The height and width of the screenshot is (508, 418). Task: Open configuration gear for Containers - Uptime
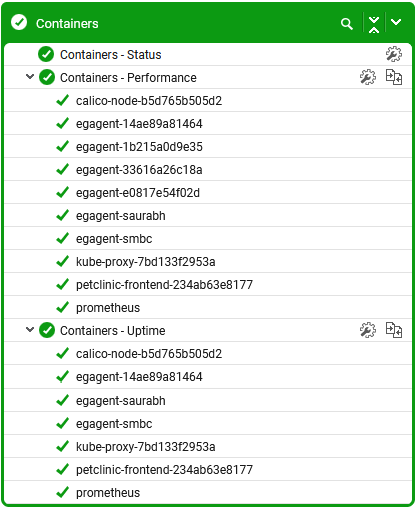tap(368, 330)
